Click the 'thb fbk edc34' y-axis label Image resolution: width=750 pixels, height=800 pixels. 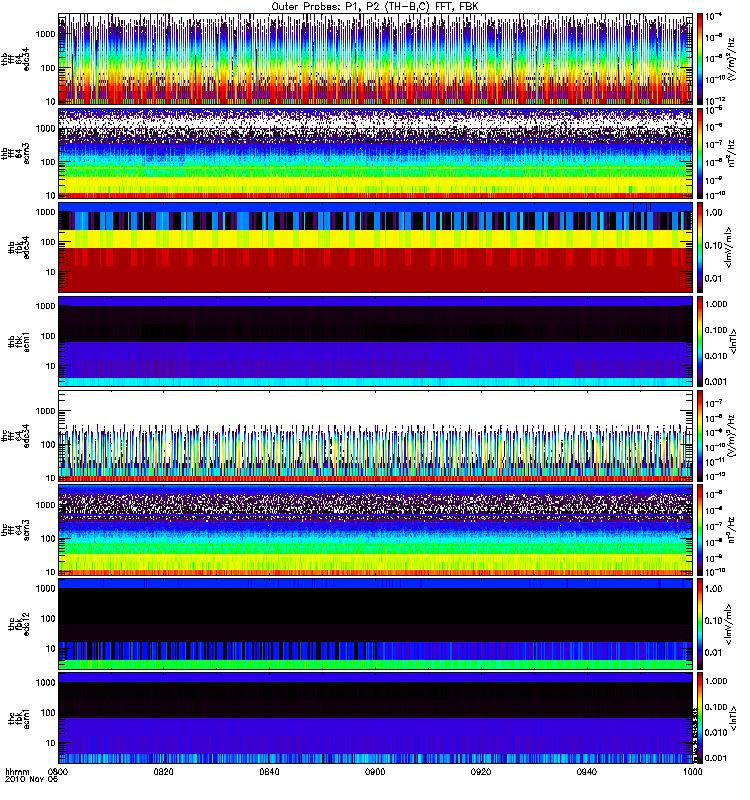pos(19,247)
